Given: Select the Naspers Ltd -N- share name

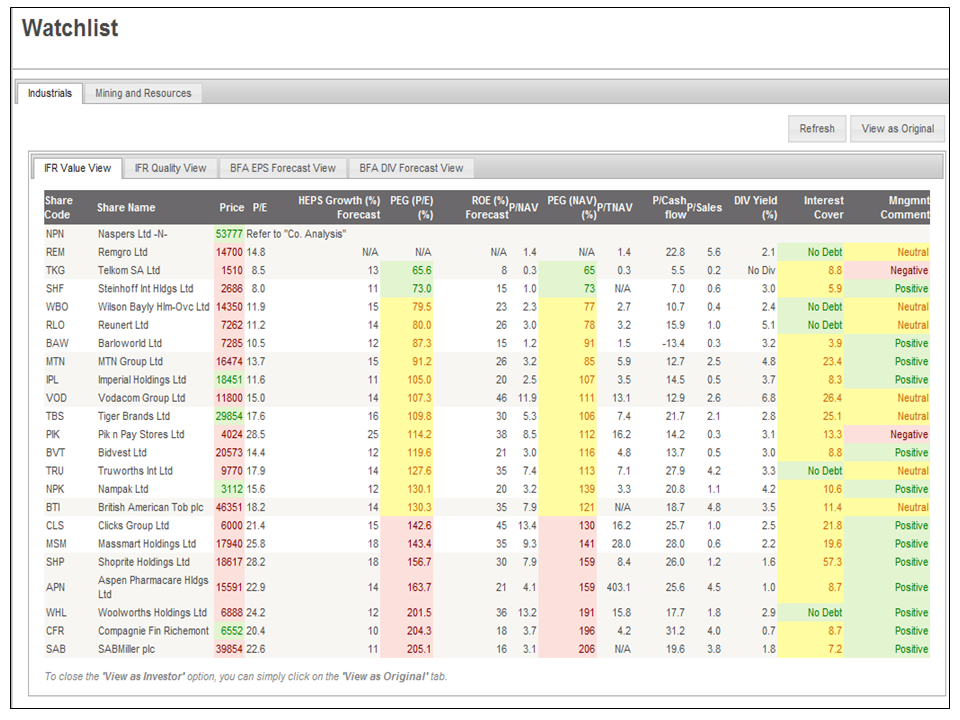Looking at the screenshot, I should [x=132, y=234].
